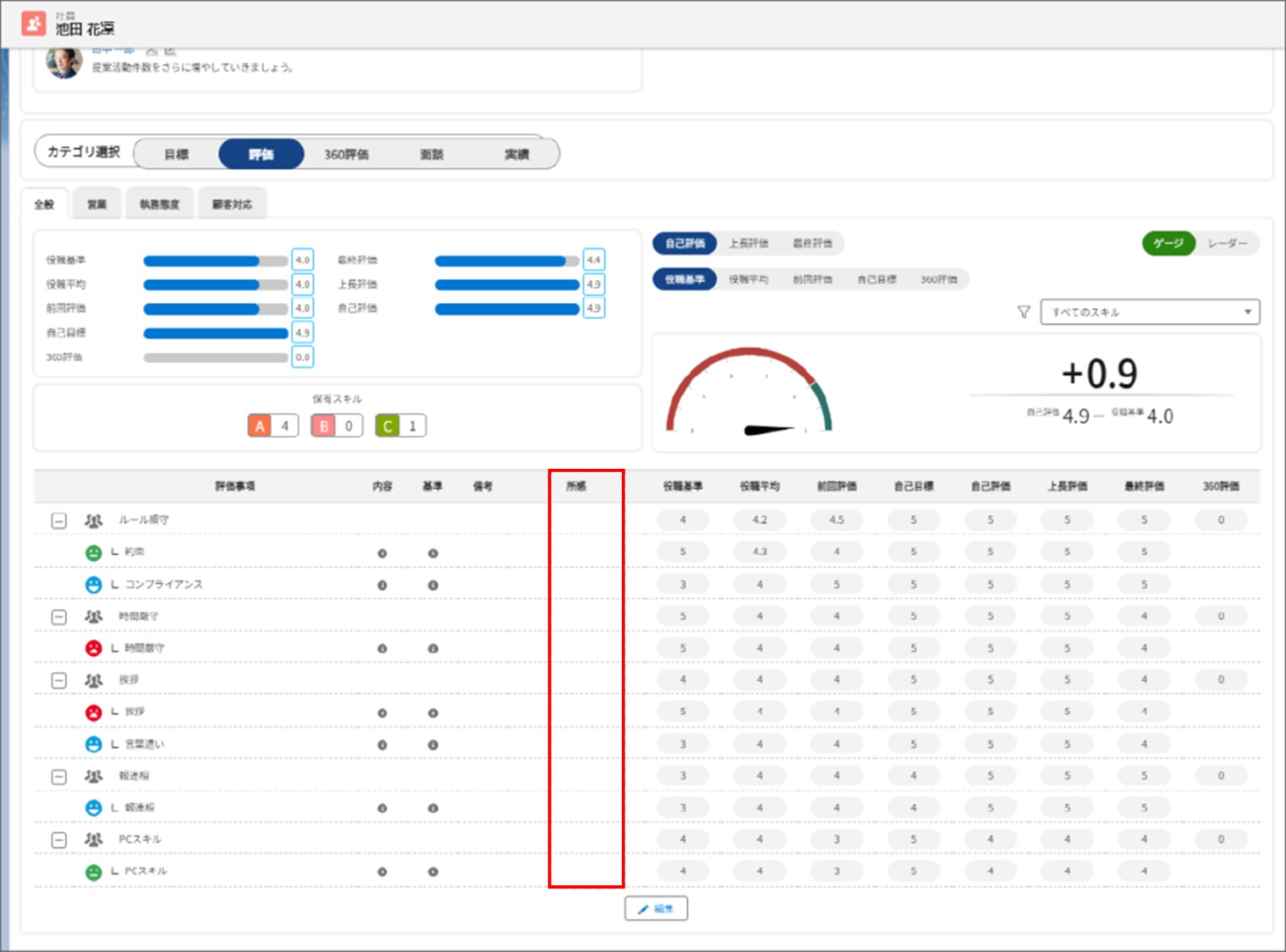Collapse the PCスキル group
Screen dimensions: 1286x952
coord(58,840)
